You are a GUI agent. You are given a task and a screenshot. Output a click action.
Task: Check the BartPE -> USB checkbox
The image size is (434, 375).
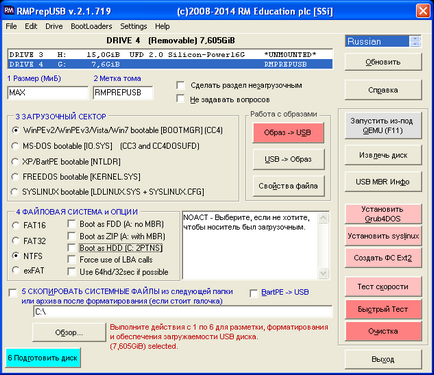point(254,293)
